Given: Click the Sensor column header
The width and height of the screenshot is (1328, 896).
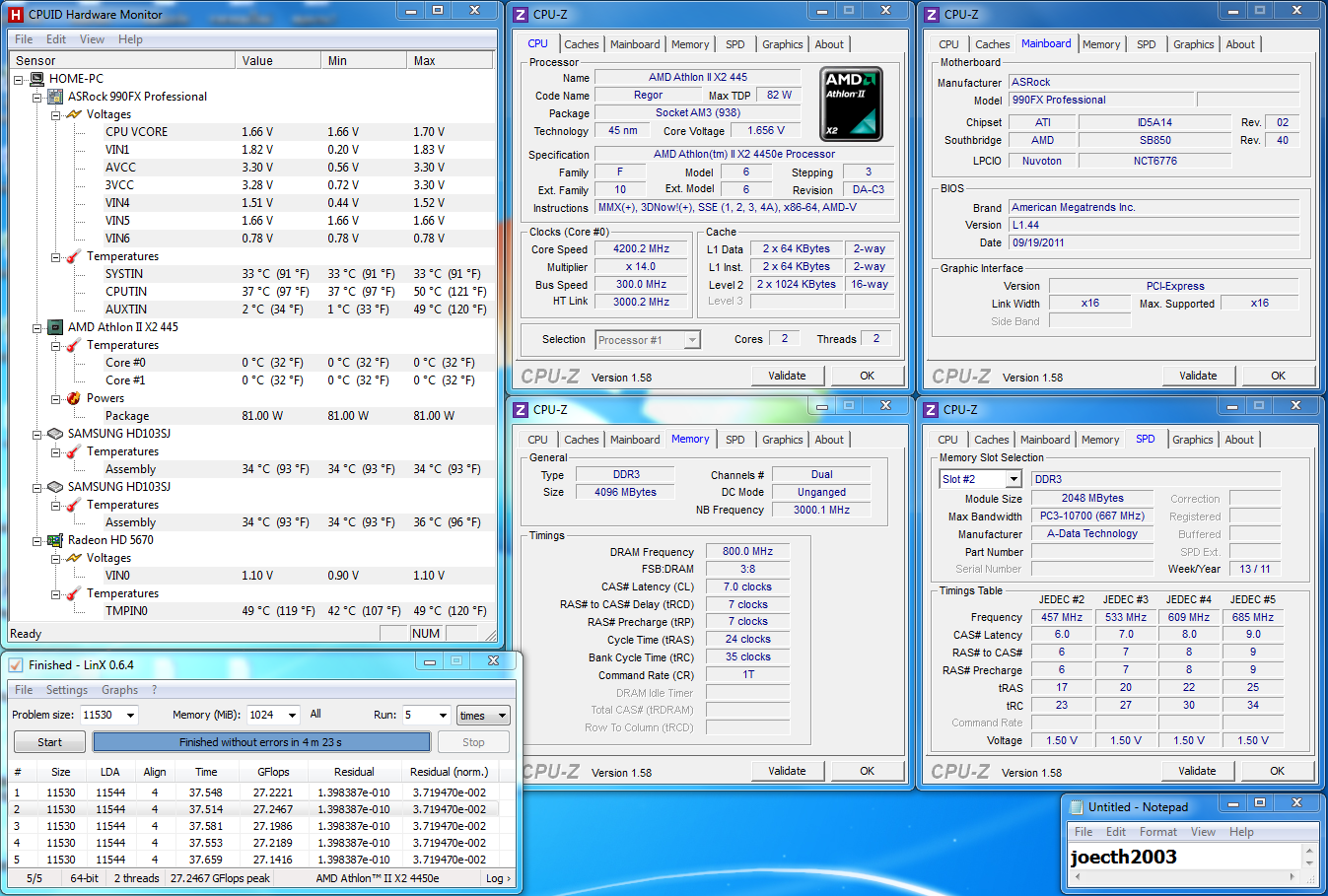Looking at the screenshot, I should pyautogui.click(x=122, y=60).
